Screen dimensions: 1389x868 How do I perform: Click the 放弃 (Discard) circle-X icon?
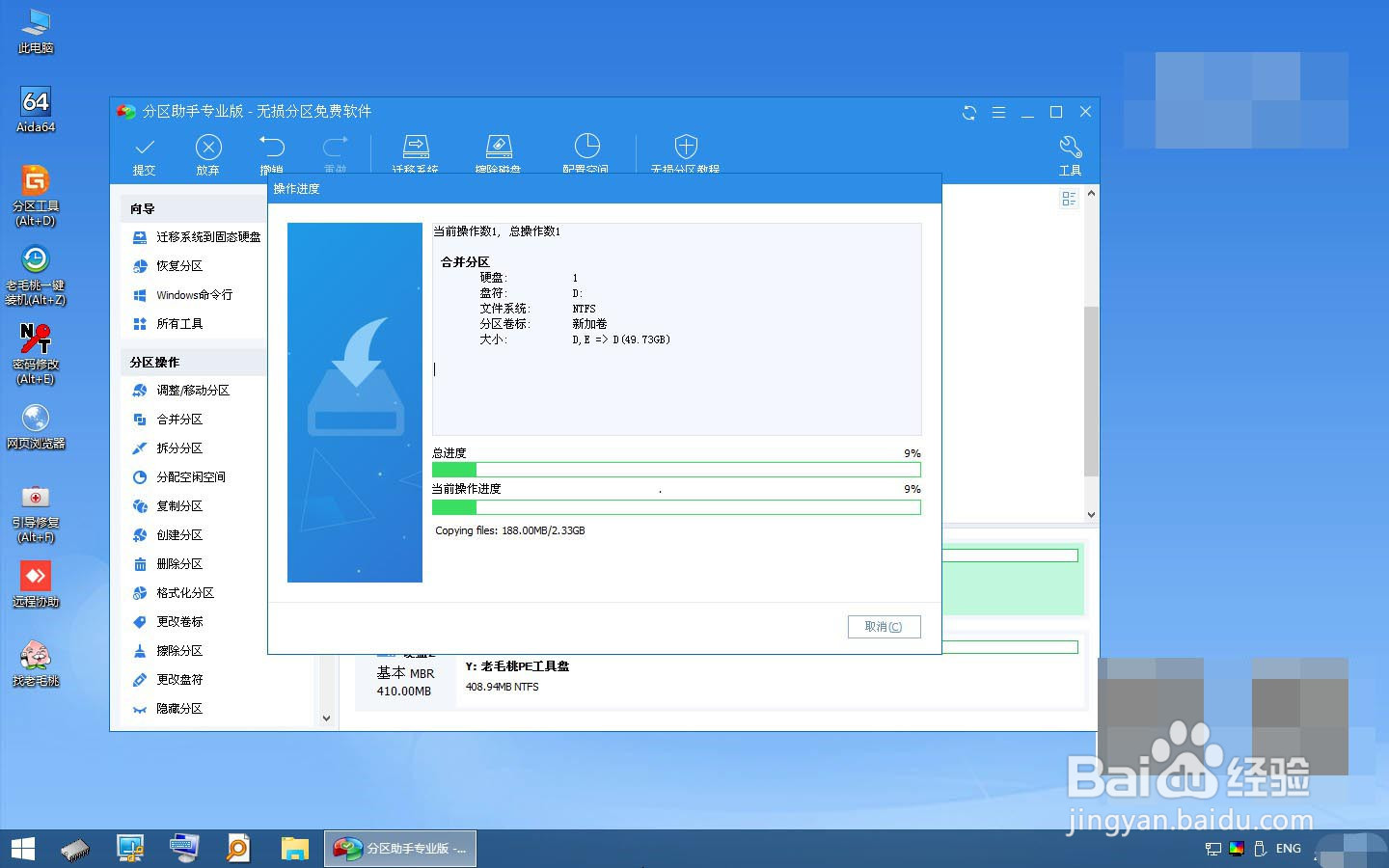coord(208,147)
